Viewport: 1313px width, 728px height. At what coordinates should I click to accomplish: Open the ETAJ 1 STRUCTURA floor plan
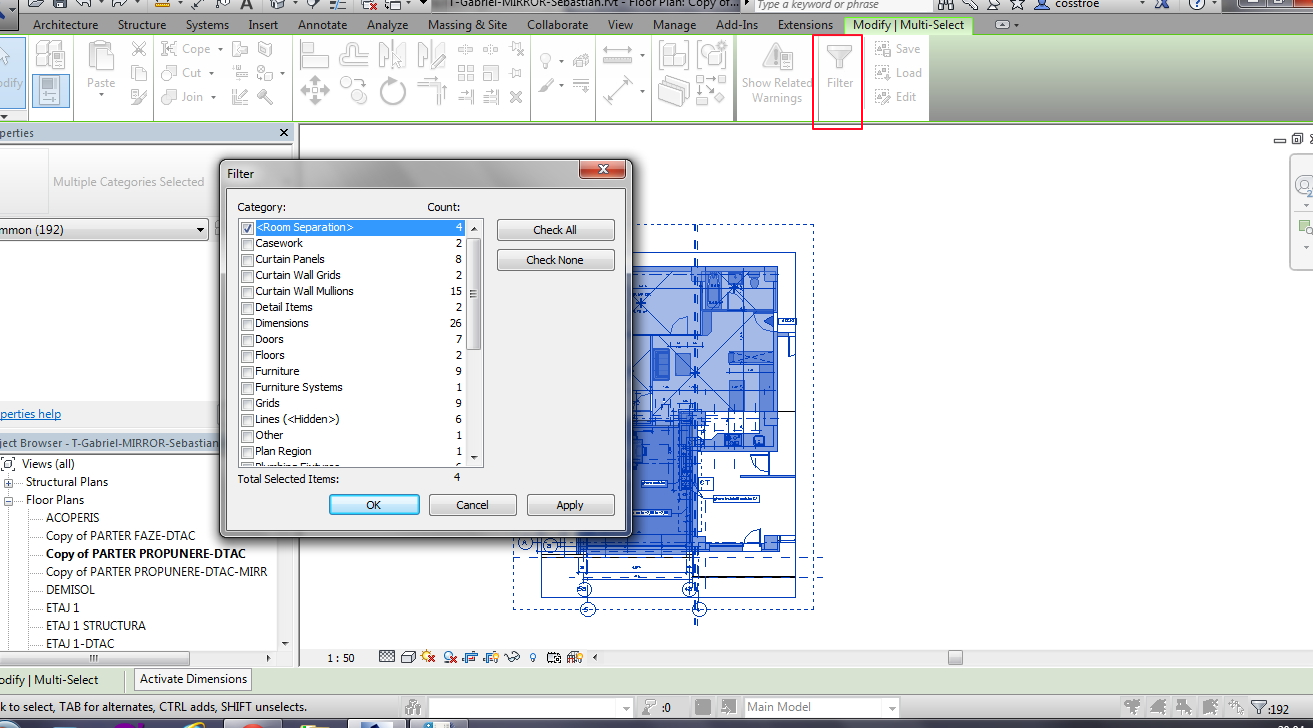pyautogui.click(x=96, y=626)
